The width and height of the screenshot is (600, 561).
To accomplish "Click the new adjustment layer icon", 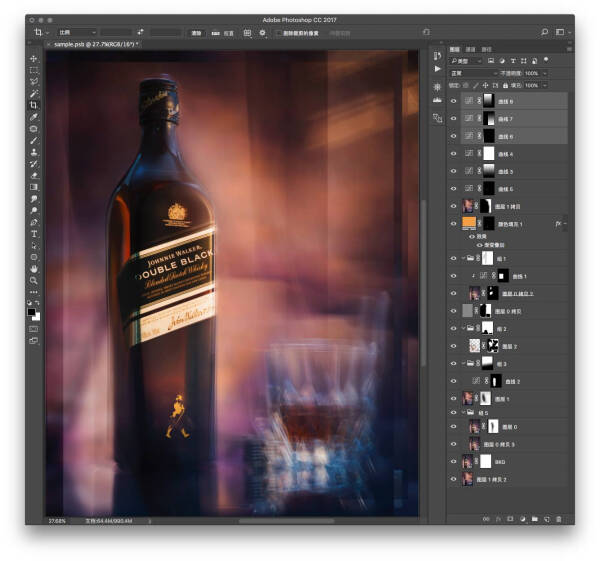I will (x=523, y=519).
